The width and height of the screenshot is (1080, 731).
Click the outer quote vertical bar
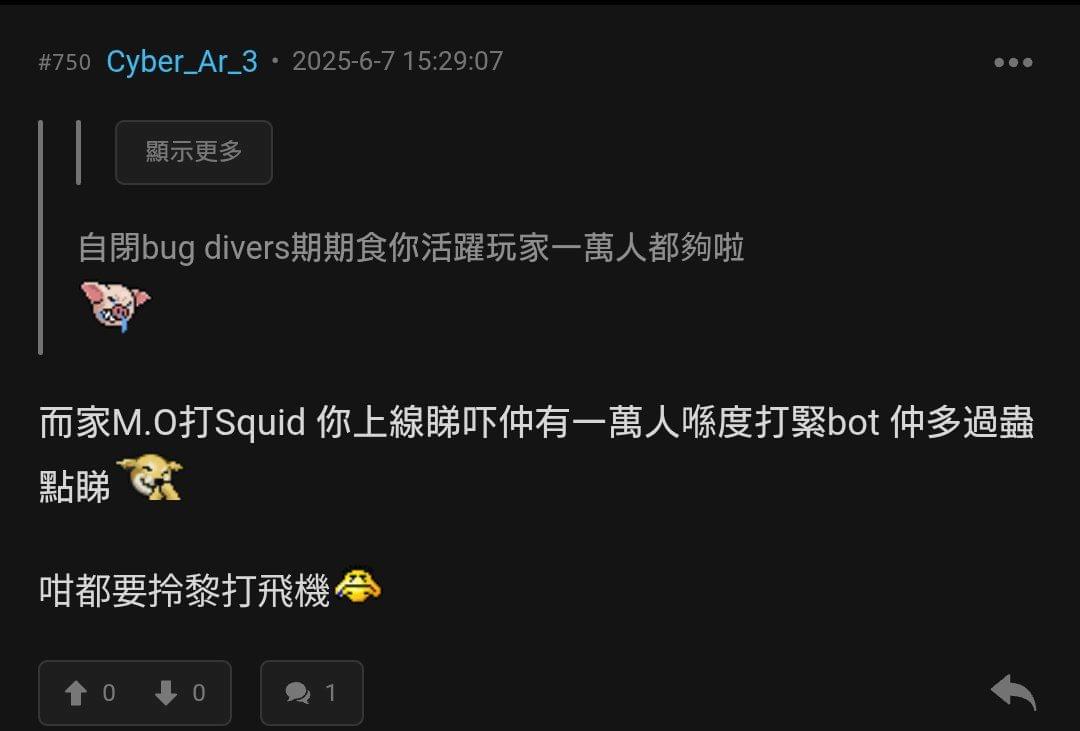41,238
